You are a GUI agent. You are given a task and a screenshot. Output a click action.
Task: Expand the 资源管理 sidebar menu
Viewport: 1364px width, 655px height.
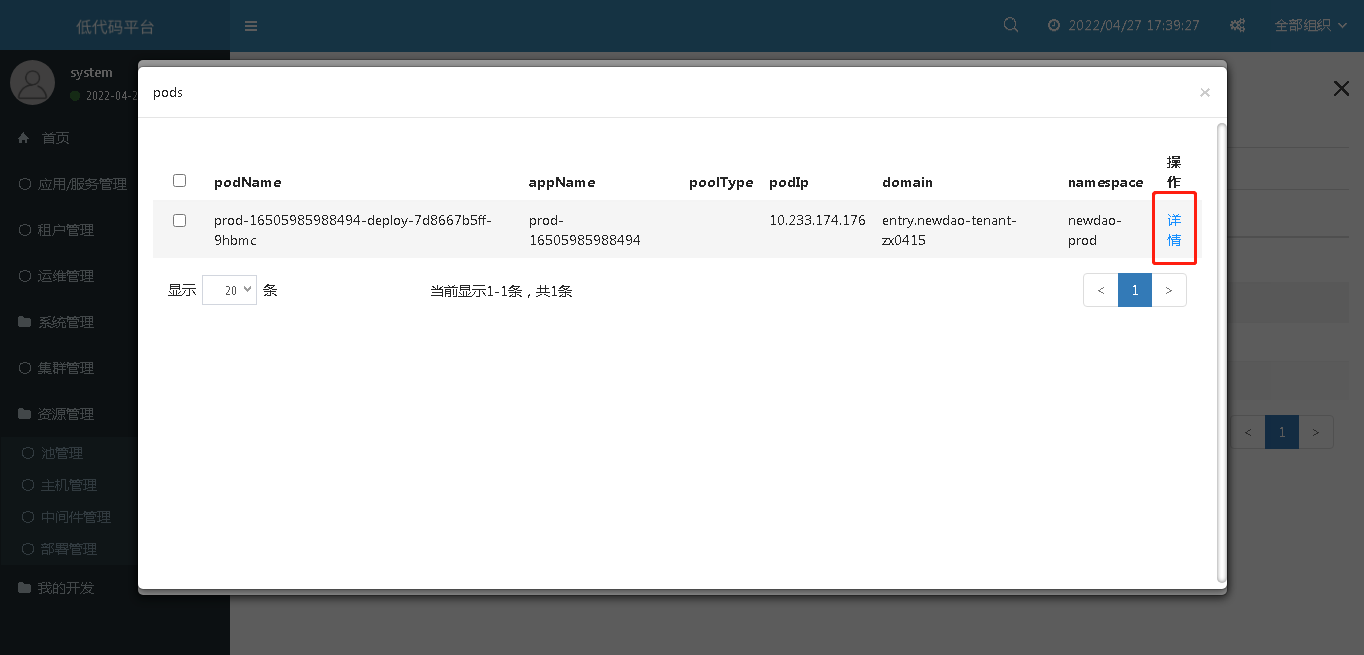pos(66,414)
